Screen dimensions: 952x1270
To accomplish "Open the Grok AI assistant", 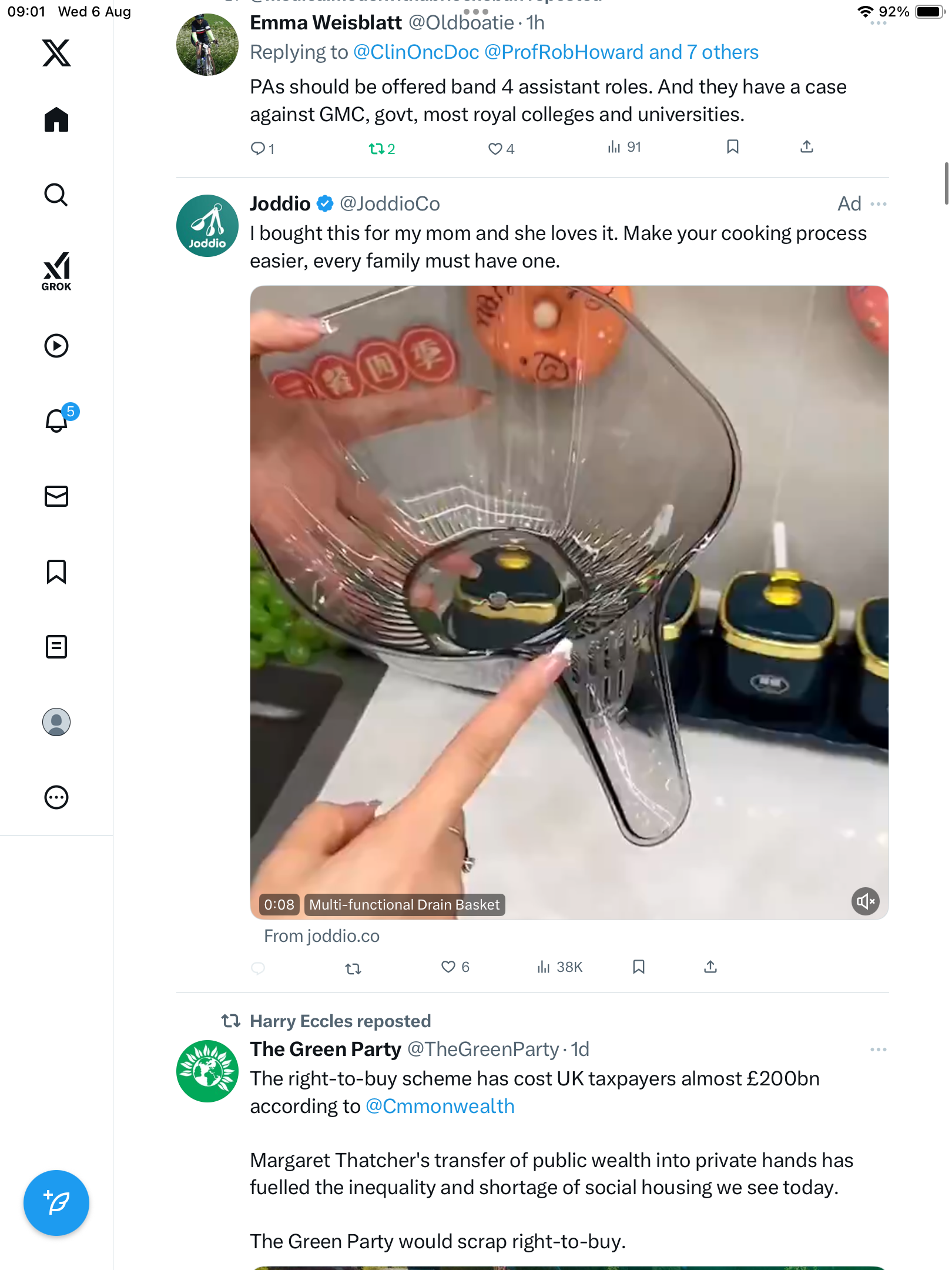I will (56, 271).
